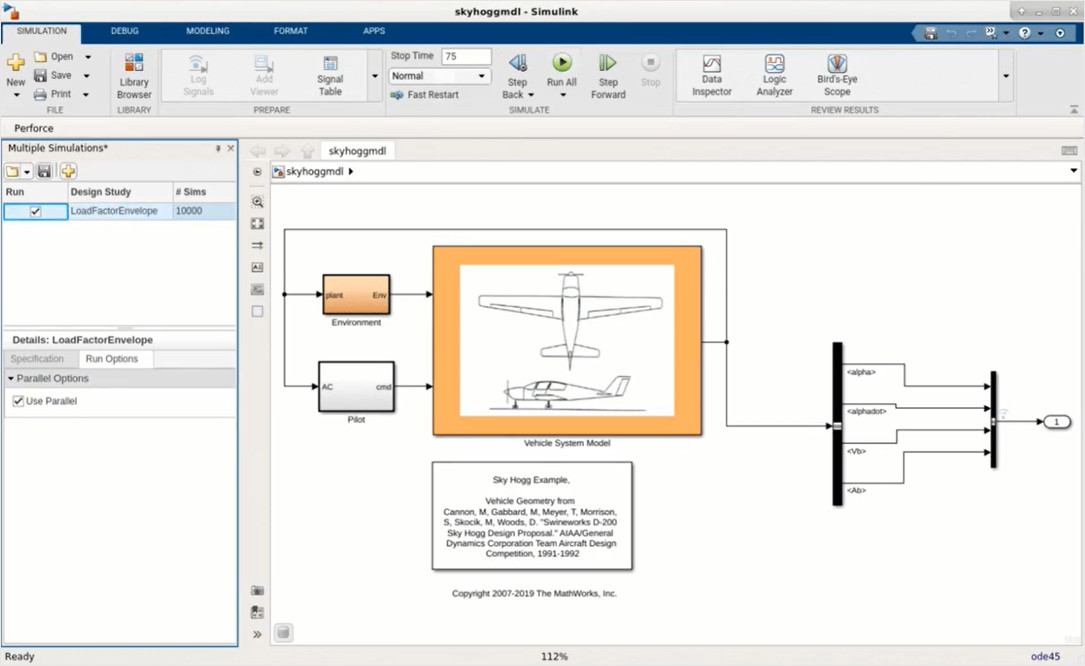The image size is (1085, 666).
Task: Open the Library Browser
Action: pyautogui.click(x=134, y=75)
